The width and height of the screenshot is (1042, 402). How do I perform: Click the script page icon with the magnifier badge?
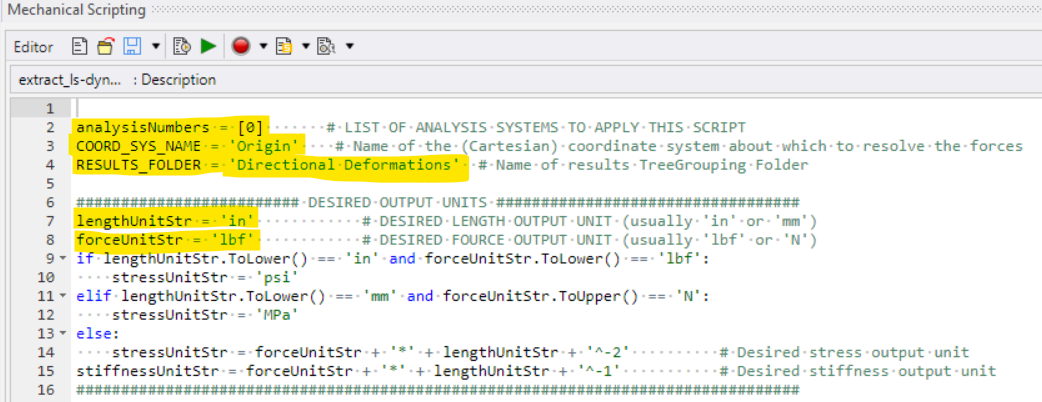(325, 47)
